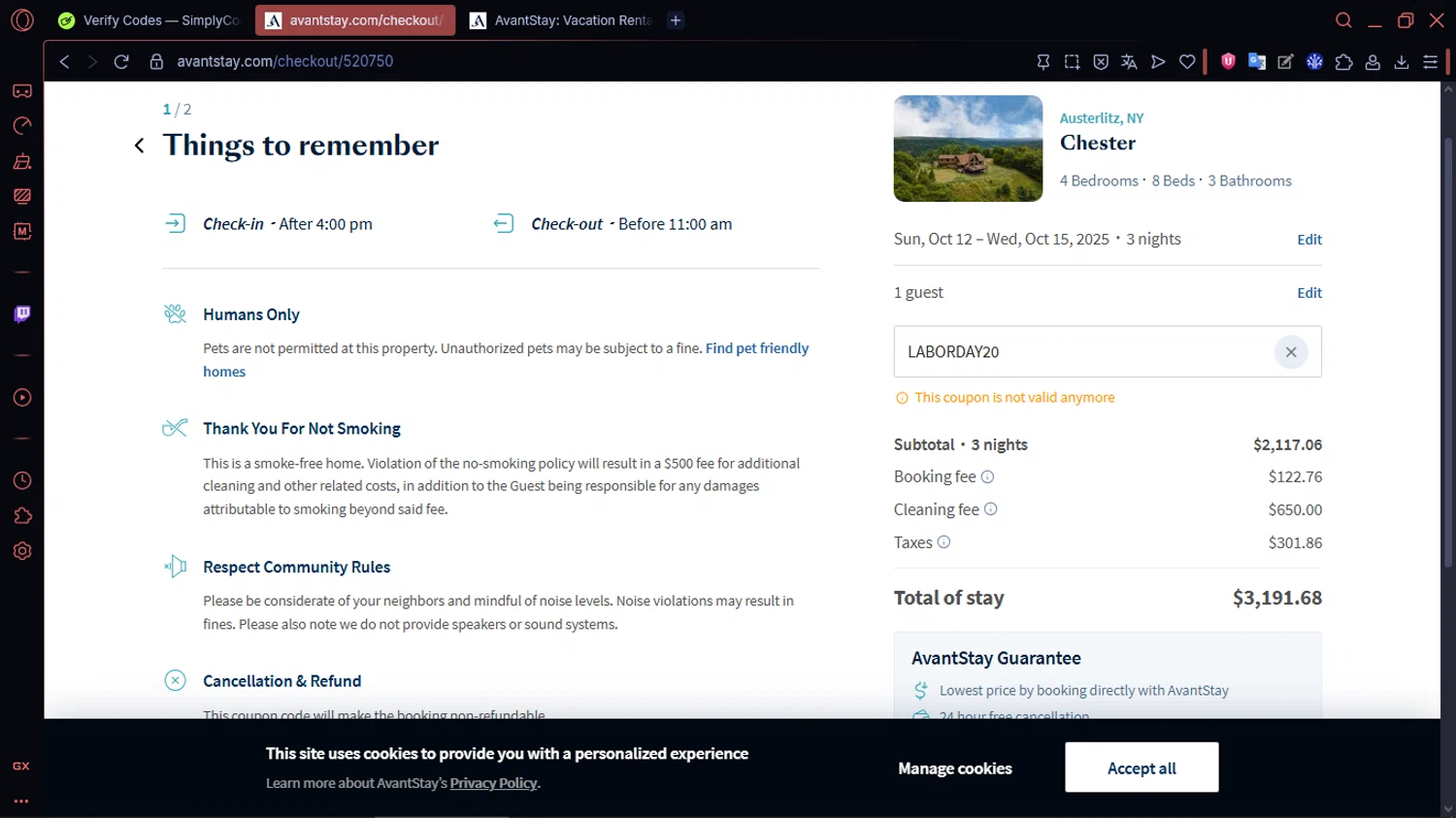Screen dimensions: 1456x818
Task: Click the search tabs magnifier icon
Action: coord(1343,20)
